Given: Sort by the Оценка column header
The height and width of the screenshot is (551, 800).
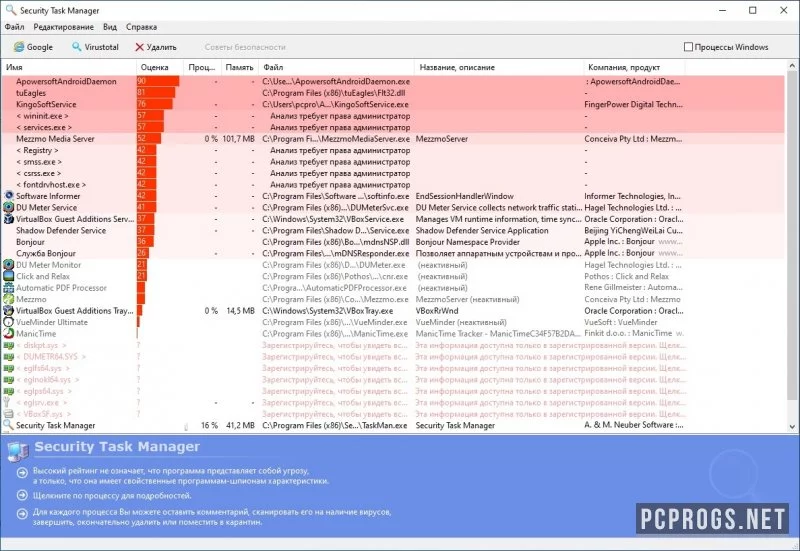Looking at the screenshot, I should 159,67.
